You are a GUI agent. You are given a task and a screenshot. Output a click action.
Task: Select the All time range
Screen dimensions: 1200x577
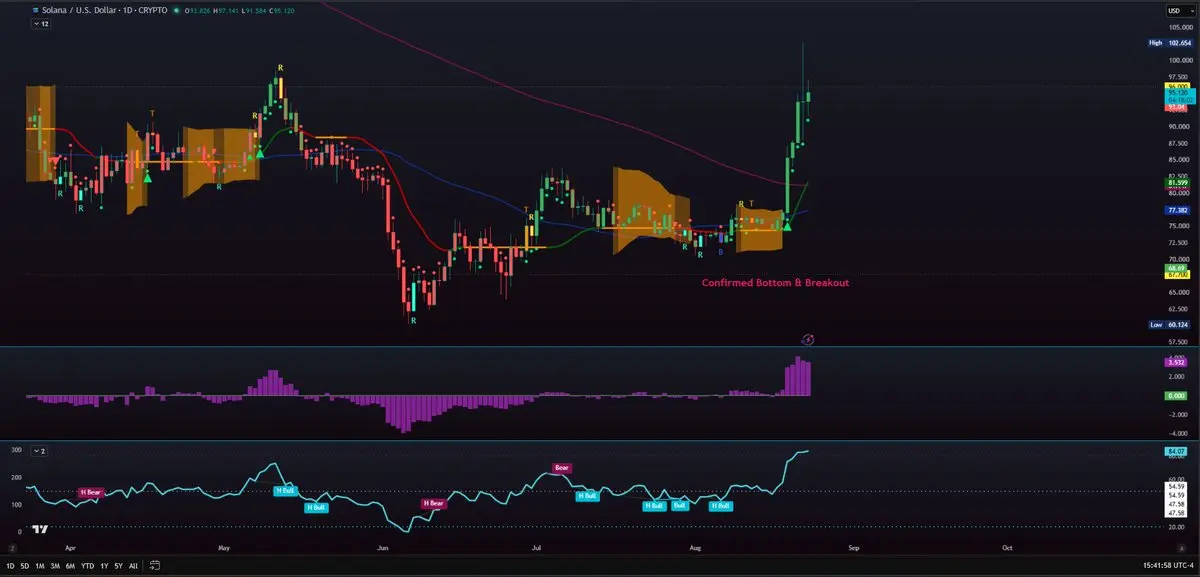tap(134, 565)
